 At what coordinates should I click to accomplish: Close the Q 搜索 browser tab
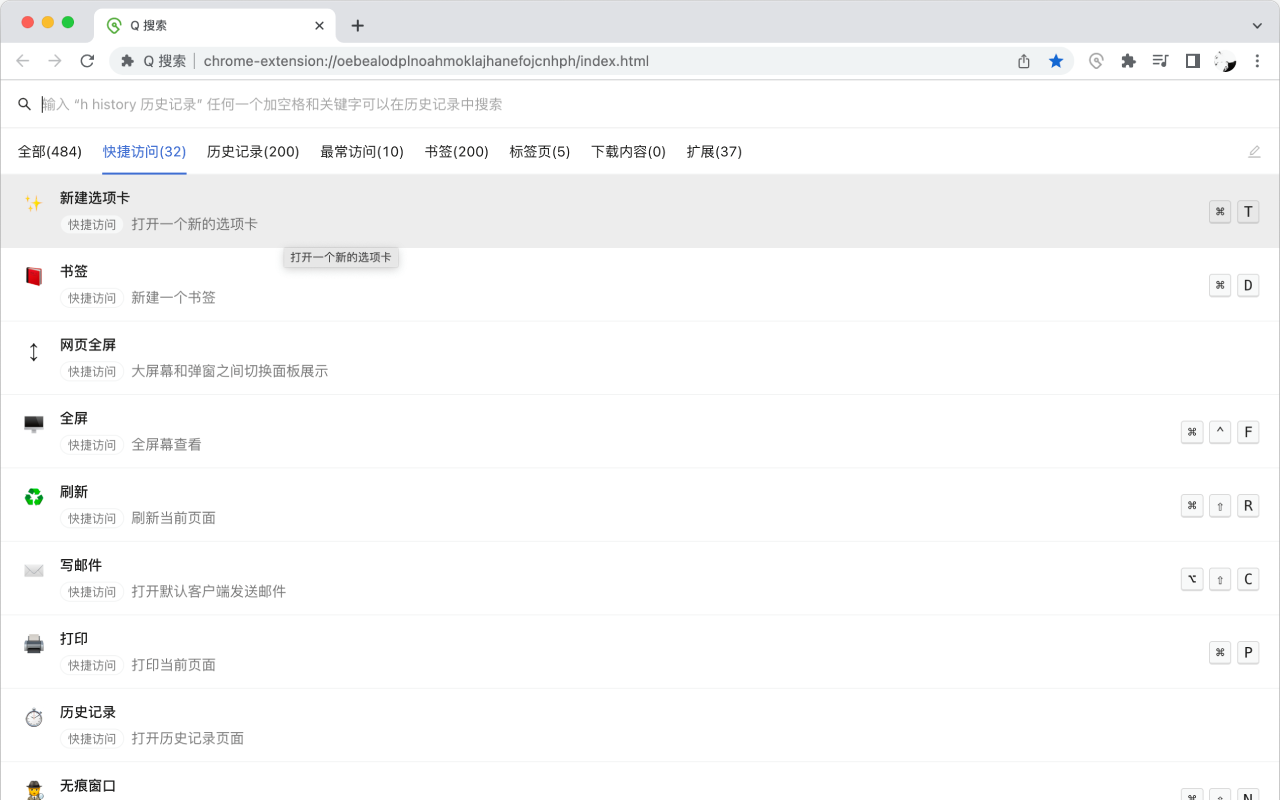319,26
